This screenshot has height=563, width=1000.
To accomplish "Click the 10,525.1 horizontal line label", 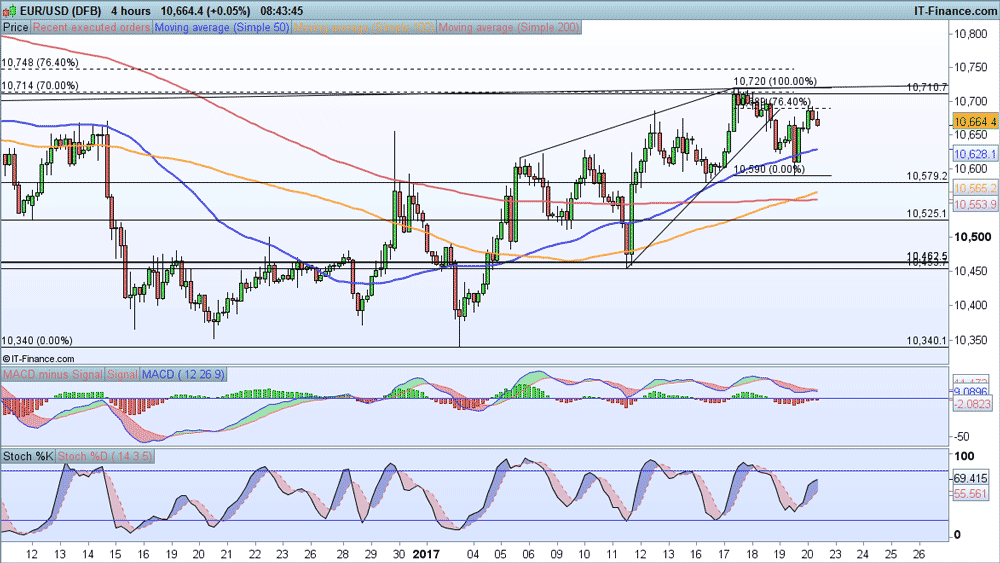I will [x=927, y=214].
